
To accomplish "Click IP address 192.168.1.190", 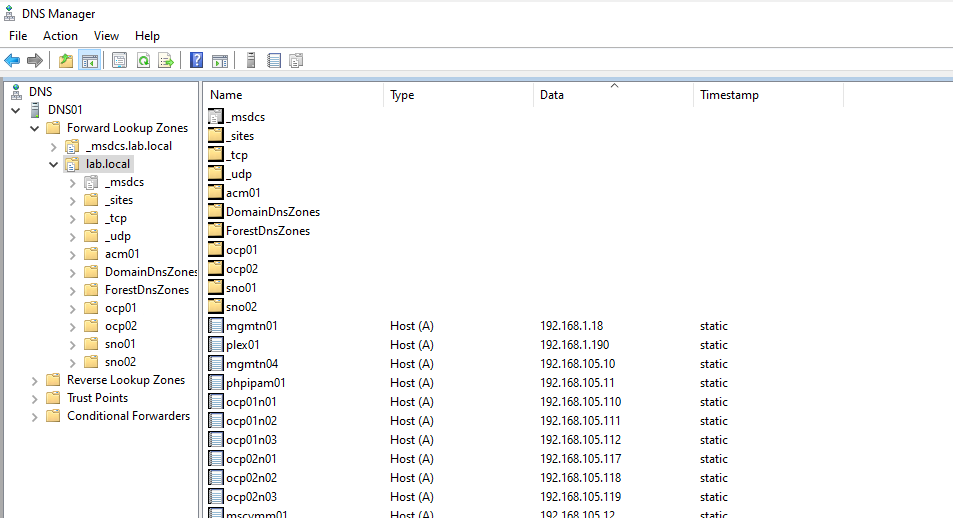I will pyautogui.click(x=575, y=345).
